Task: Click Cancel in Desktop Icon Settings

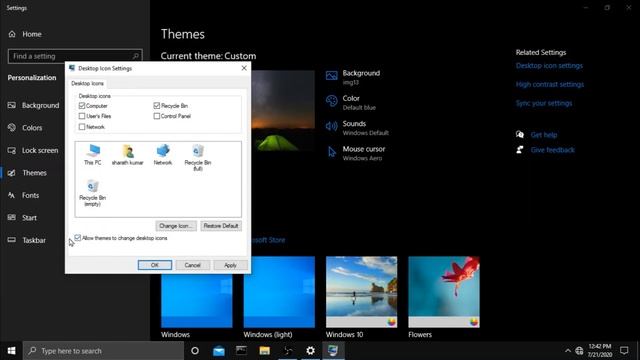Action: point(193,265)
